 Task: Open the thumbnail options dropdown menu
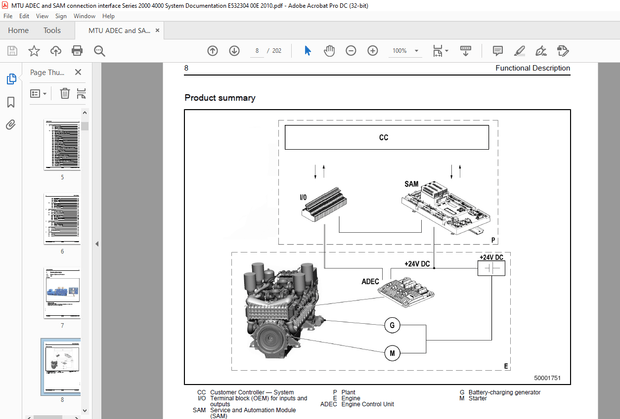(x=38, y=94)
